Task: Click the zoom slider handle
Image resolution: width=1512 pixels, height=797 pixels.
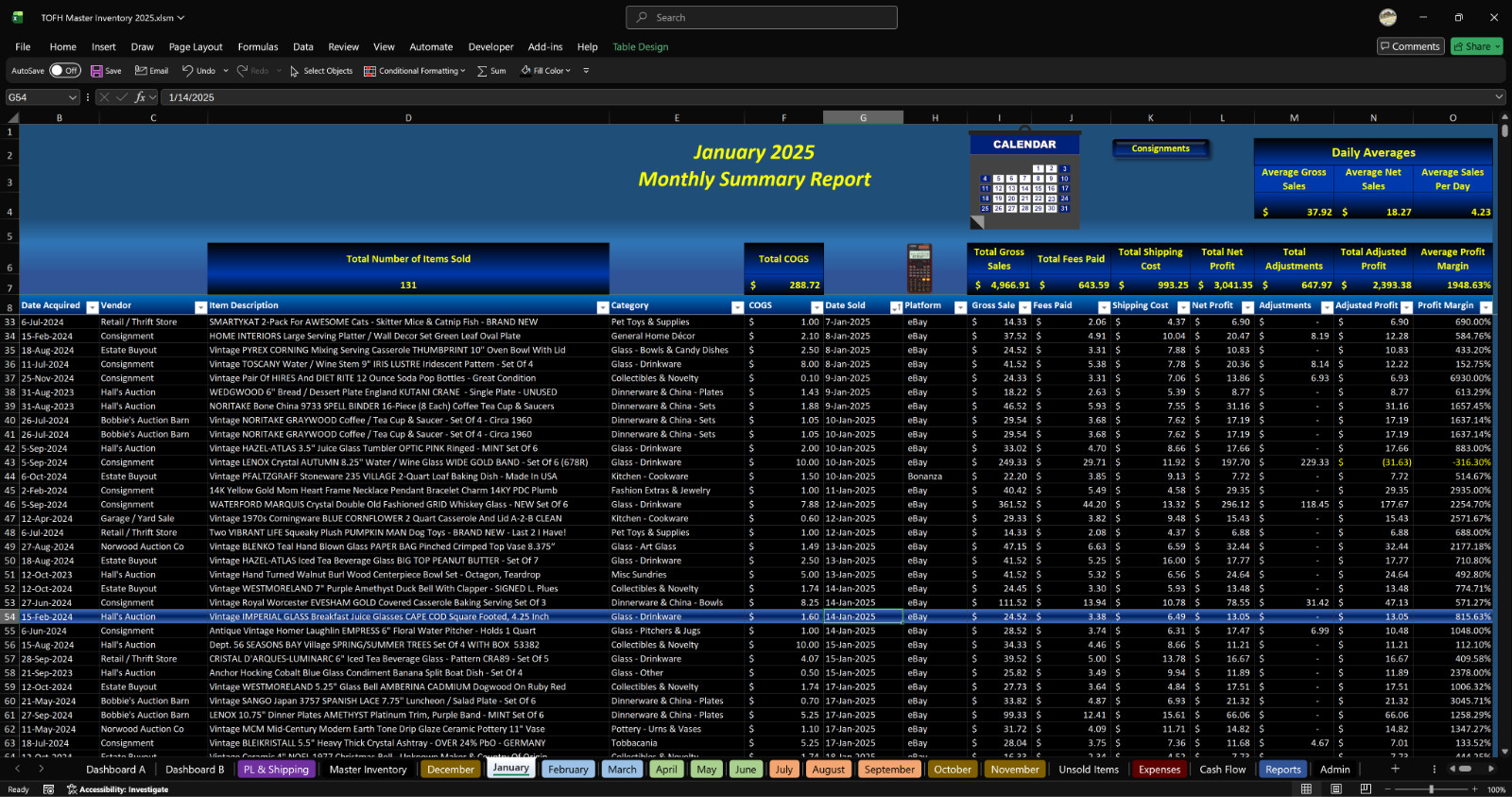Action: click(1432, 789)
